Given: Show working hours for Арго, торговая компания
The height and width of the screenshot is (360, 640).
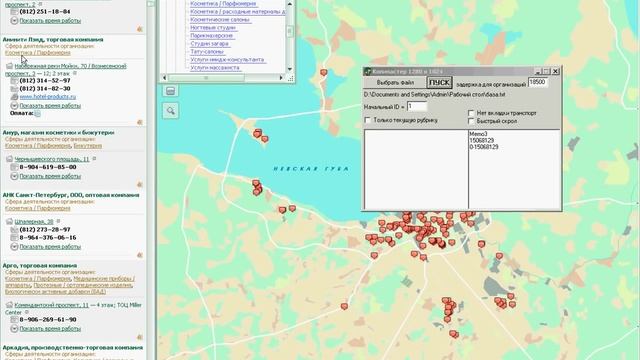Looking at the screenshot, I should coord(50,329).
